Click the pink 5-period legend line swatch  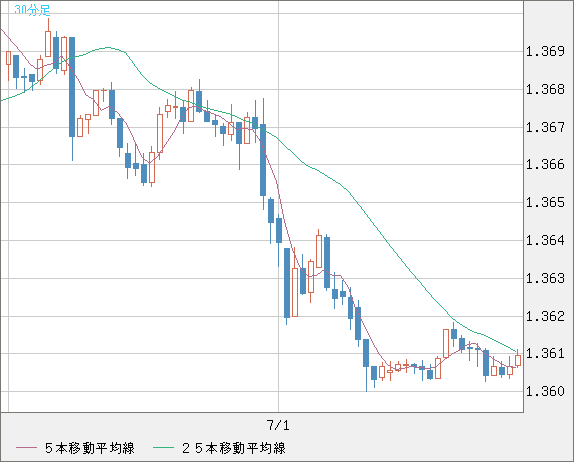26,448
